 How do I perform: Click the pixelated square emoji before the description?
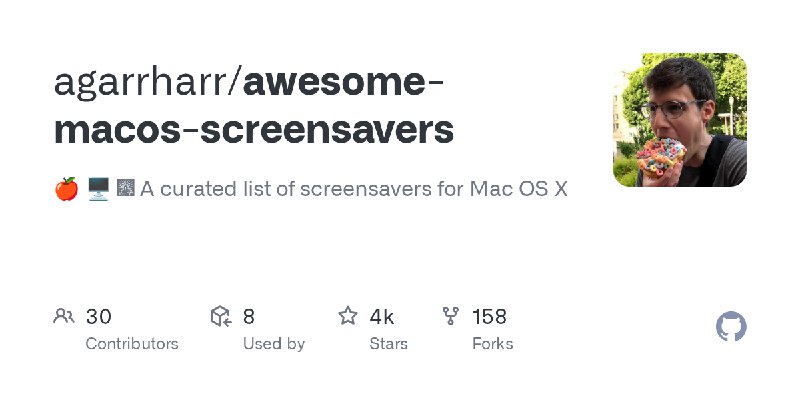click(126, 188)
